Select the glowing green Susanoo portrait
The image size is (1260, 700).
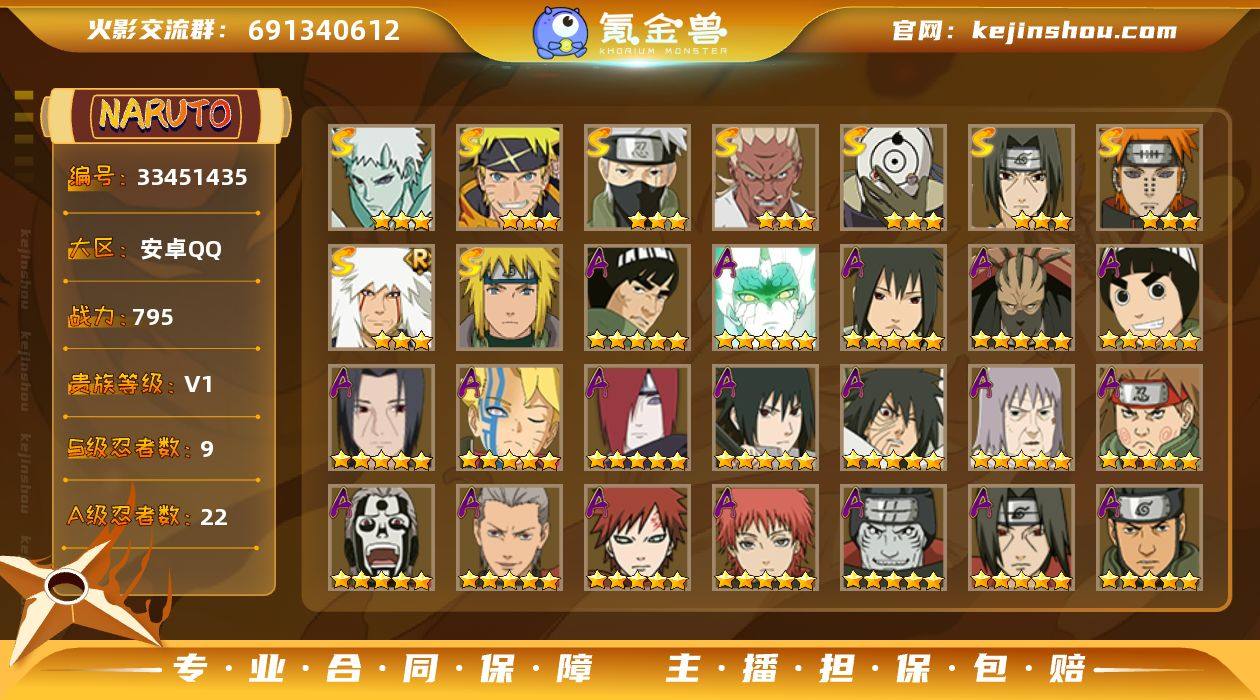[x=765, y=297]
